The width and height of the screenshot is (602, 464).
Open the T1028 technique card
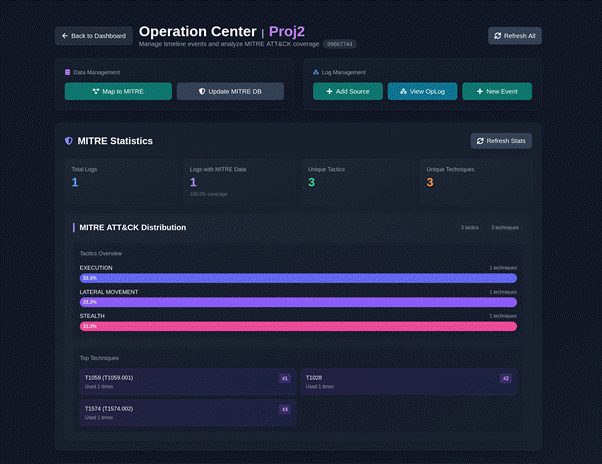tap(409, 381)
